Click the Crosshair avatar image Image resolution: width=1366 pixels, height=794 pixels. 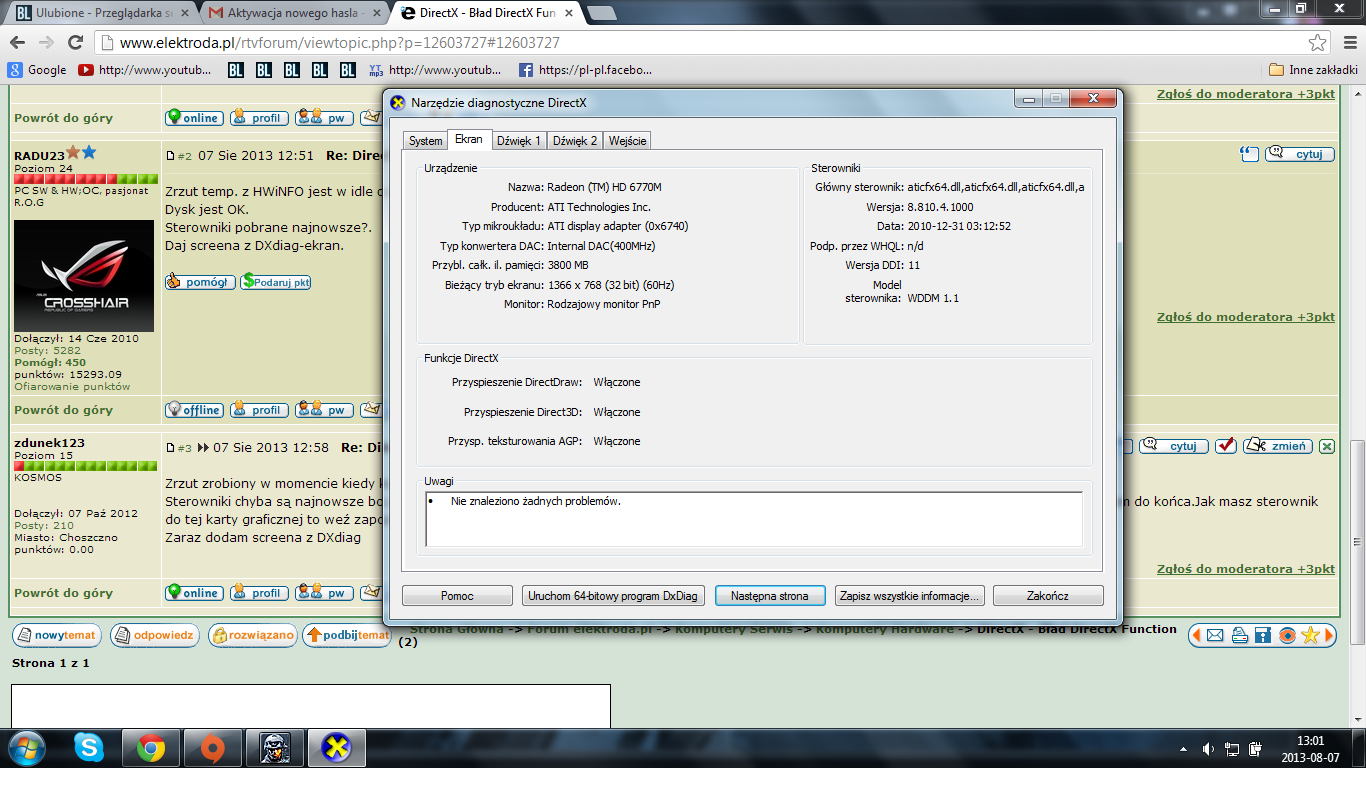coord(84,276)
